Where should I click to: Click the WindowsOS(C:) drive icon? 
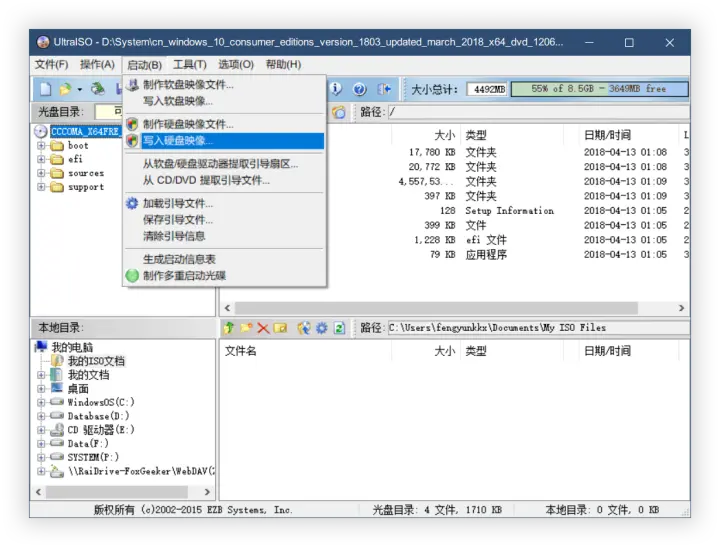[x=57, y=402]
